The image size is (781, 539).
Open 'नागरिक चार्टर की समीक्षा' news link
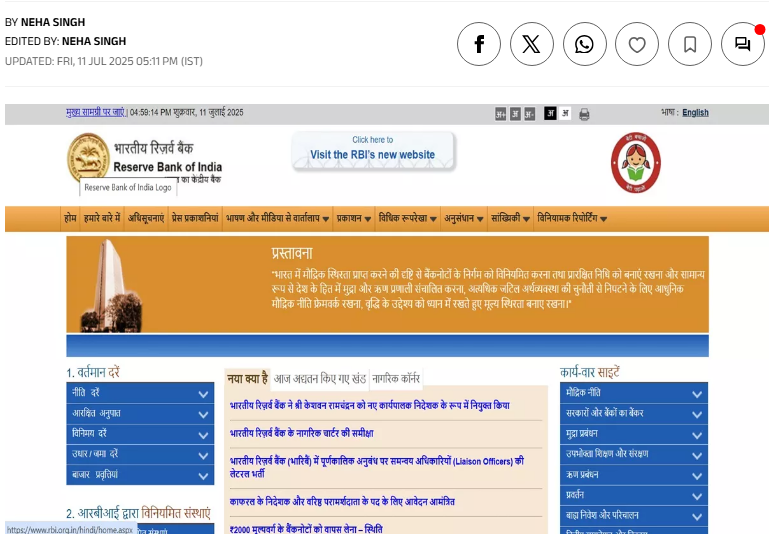point(301,433)
